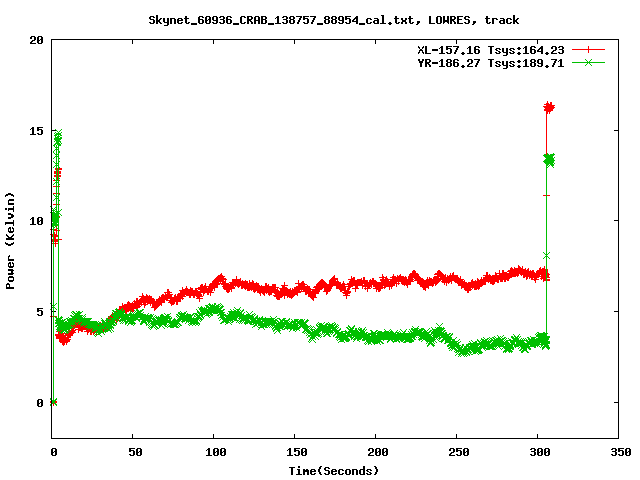The width and height of the screenshot is (640, 480).
Task: Click the green YR spike peak near 300 seconds
Action: coord(549,160)
